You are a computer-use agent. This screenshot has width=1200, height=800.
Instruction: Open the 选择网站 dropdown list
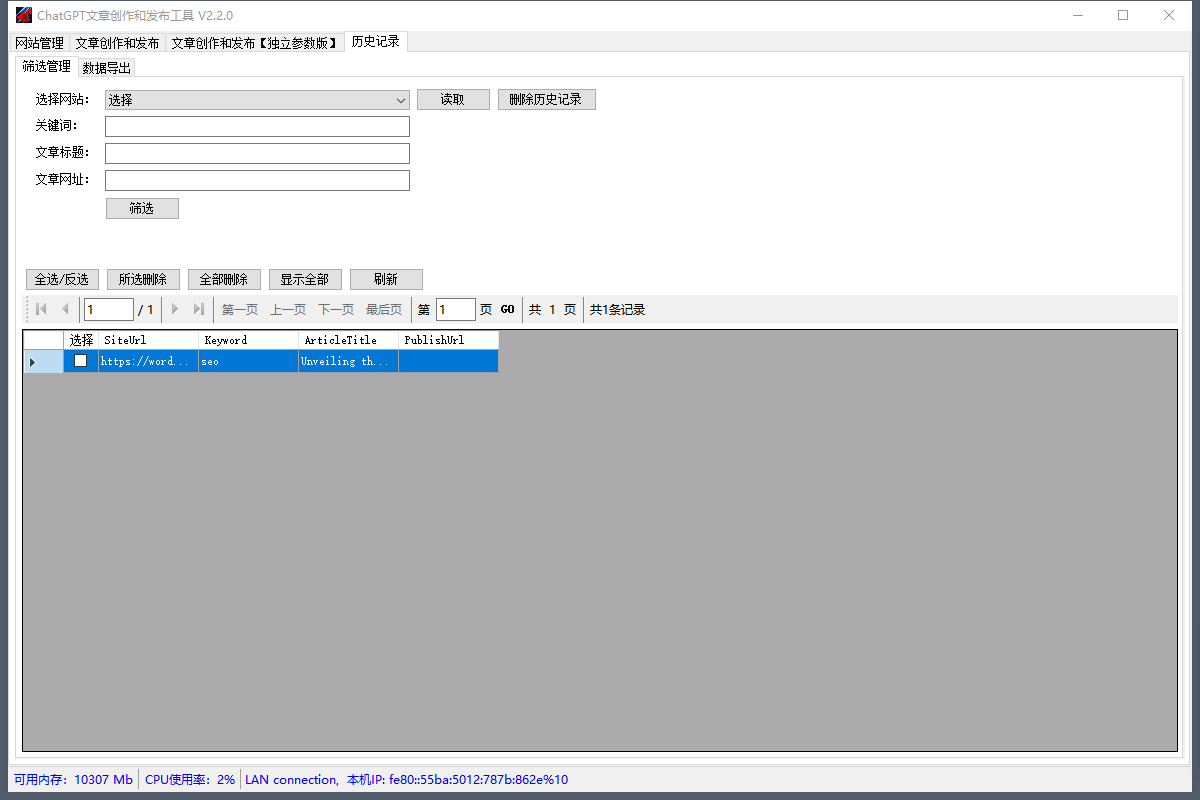click(x=257, y=100)
